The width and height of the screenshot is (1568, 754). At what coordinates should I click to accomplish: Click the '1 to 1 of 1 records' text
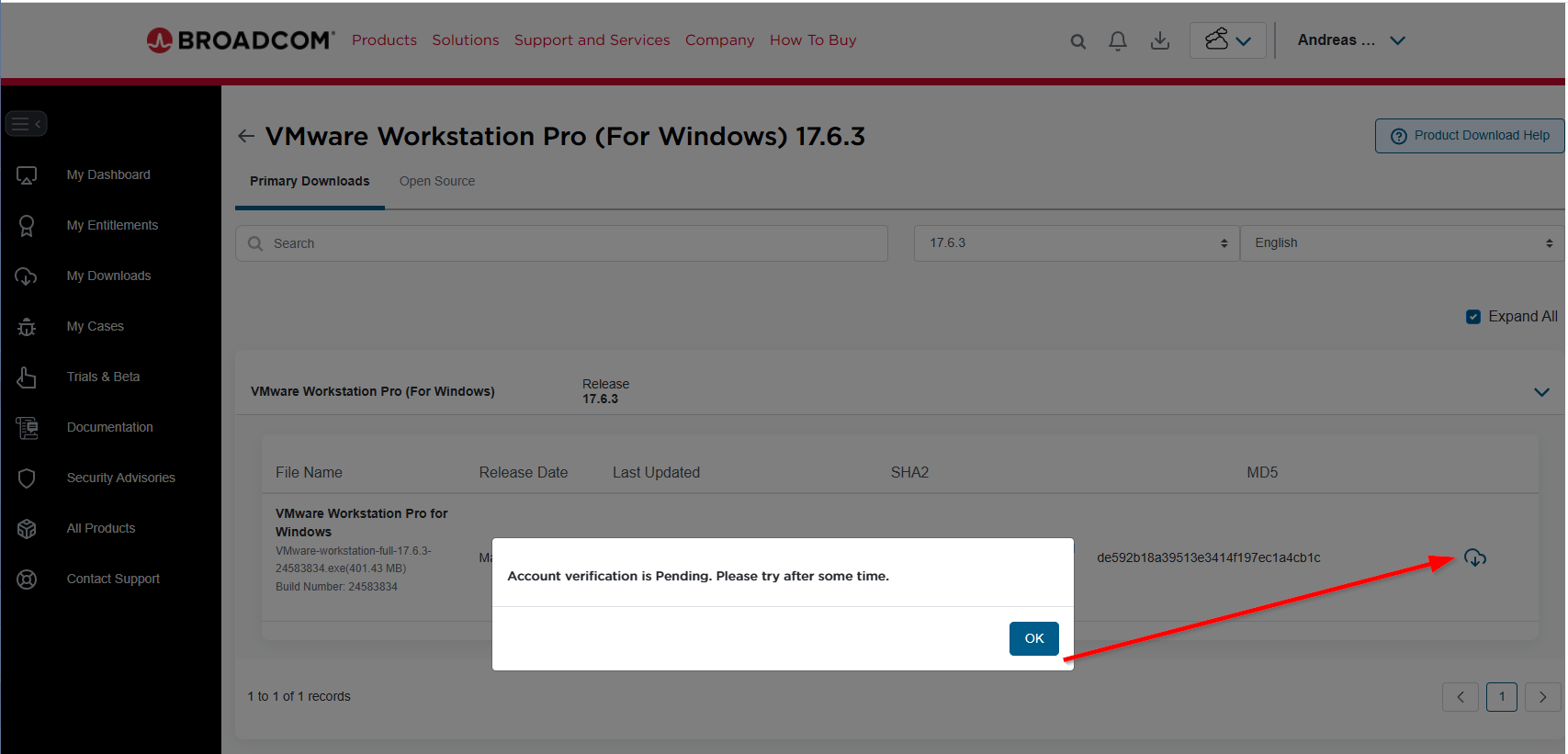point(299,697)
